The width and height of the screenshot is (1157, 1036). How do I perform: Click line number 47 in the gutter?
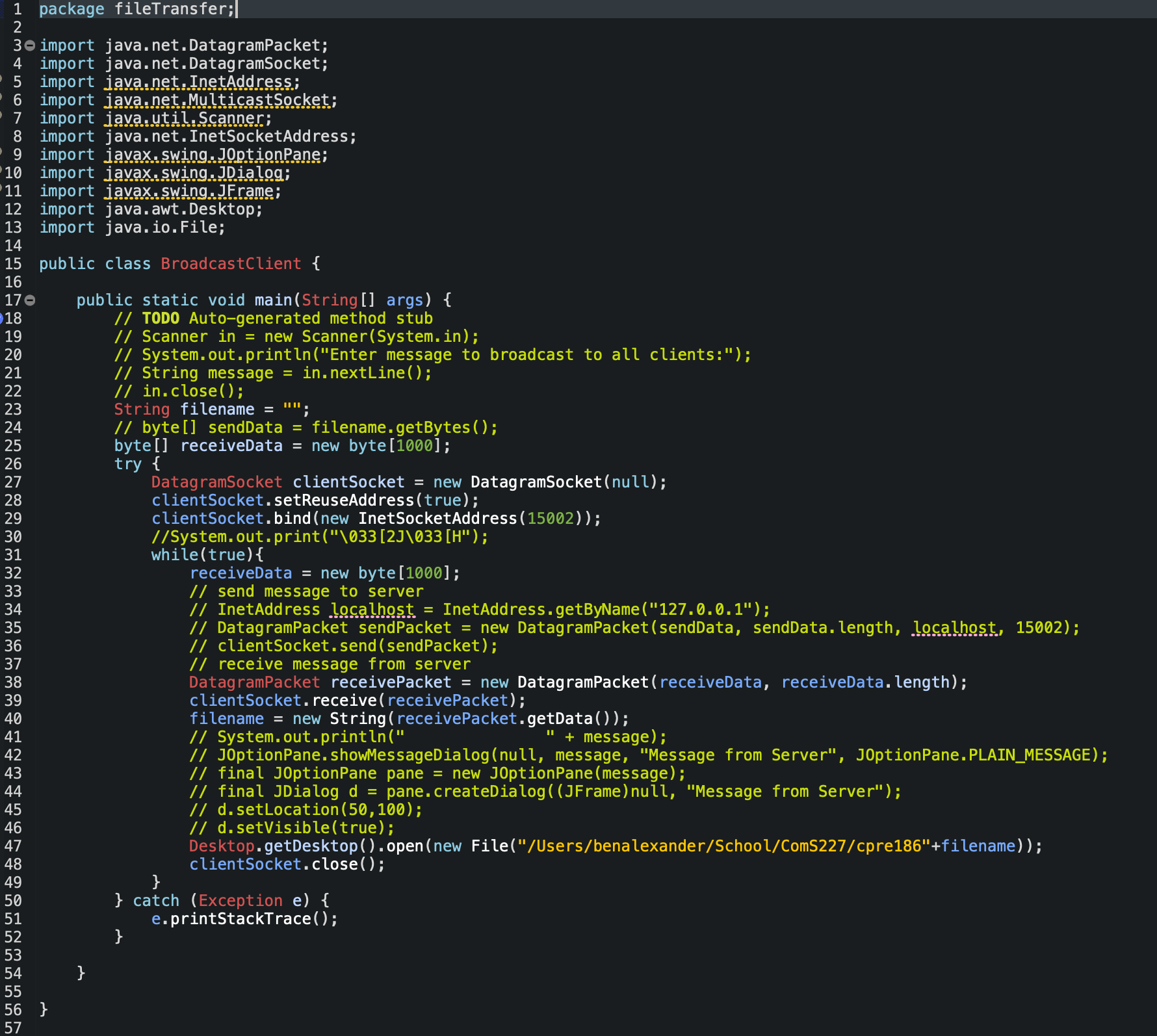pyautogui.click(x=13, y=846)
